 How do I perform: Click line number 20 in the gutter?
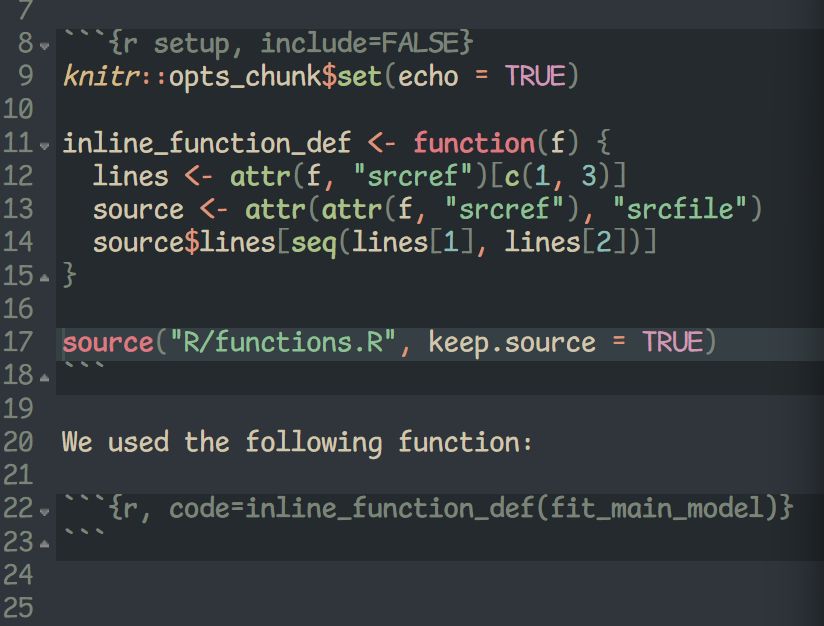tap(18, 442)
